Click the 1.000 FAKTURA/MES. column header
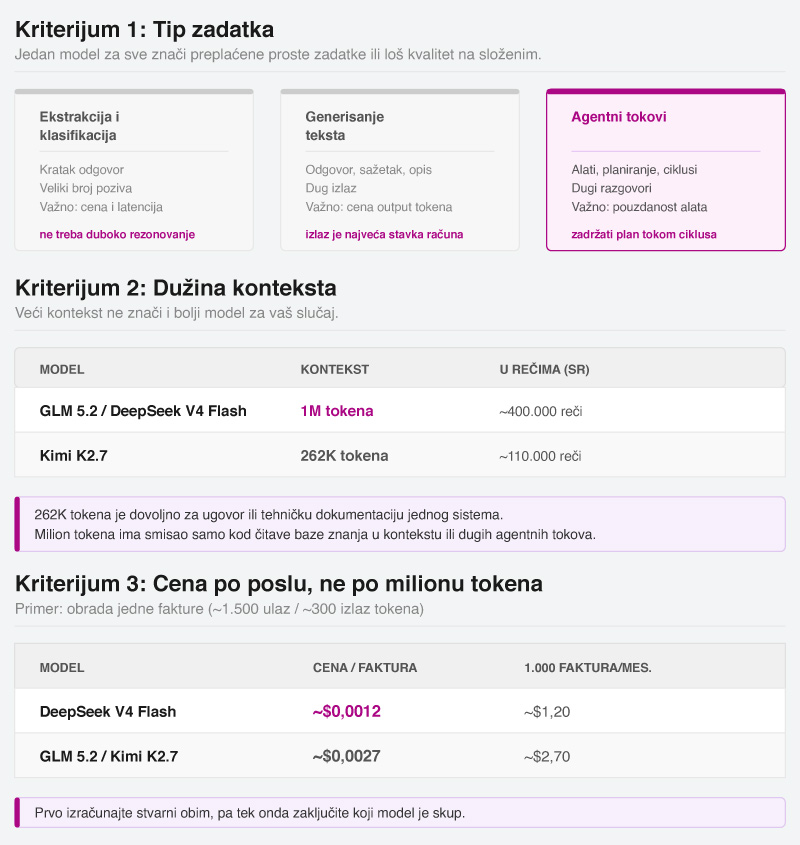 [x=588, y=668]
